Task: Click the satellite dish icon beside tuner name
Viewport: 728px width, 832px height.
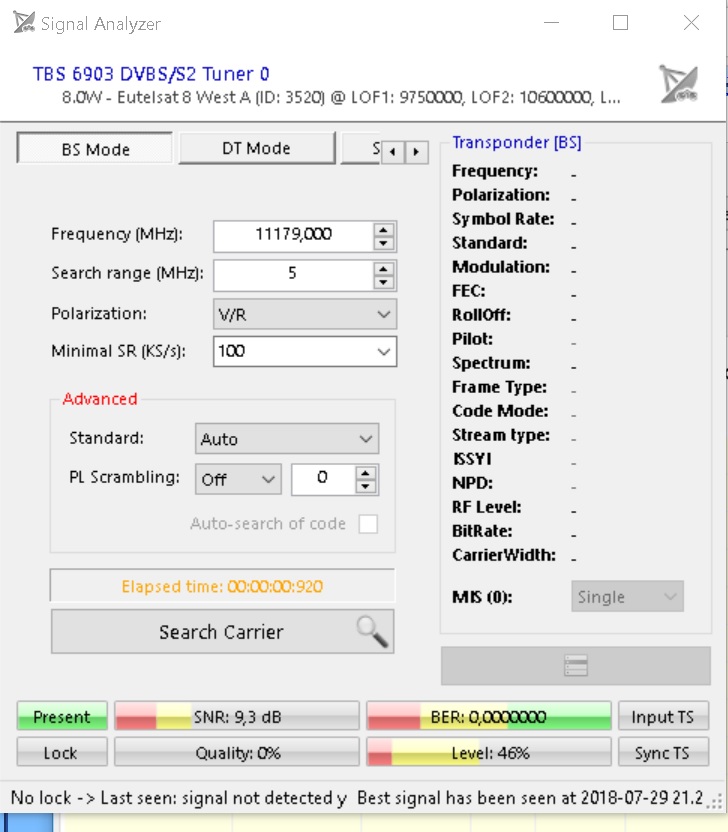Action: click(678, 84)
